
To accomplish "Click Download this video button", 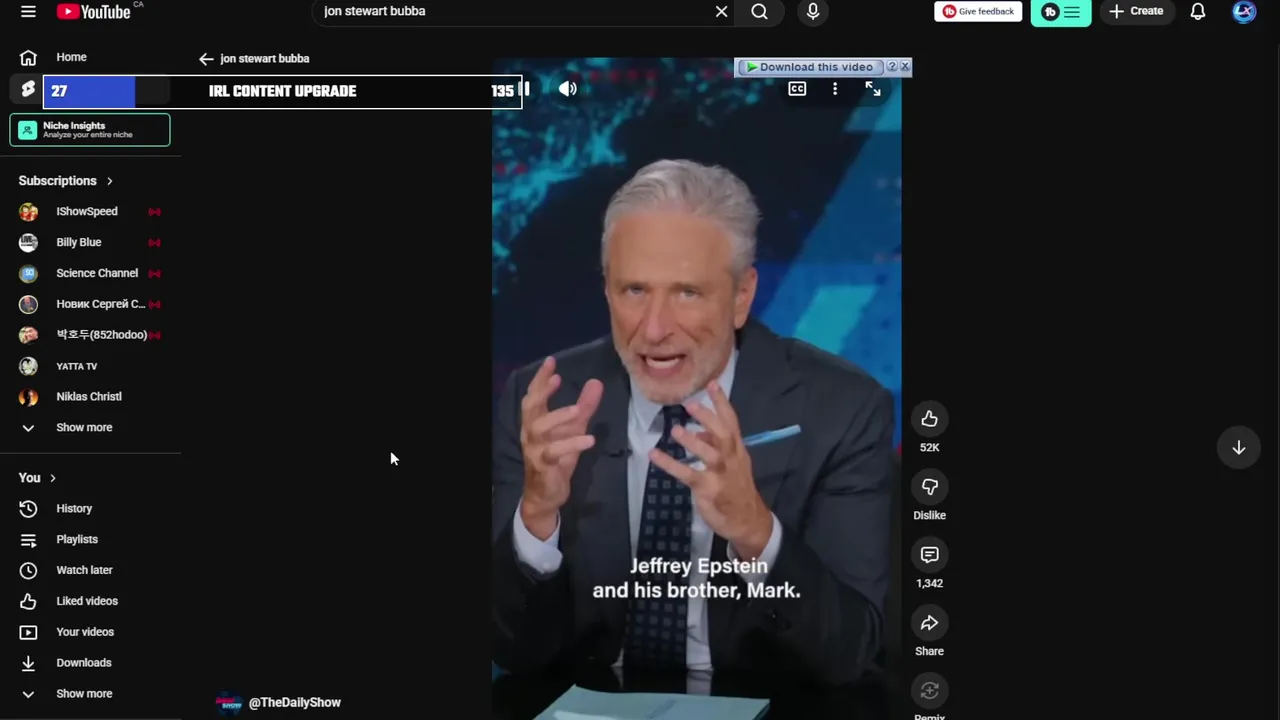I will (x=810, y=67).
